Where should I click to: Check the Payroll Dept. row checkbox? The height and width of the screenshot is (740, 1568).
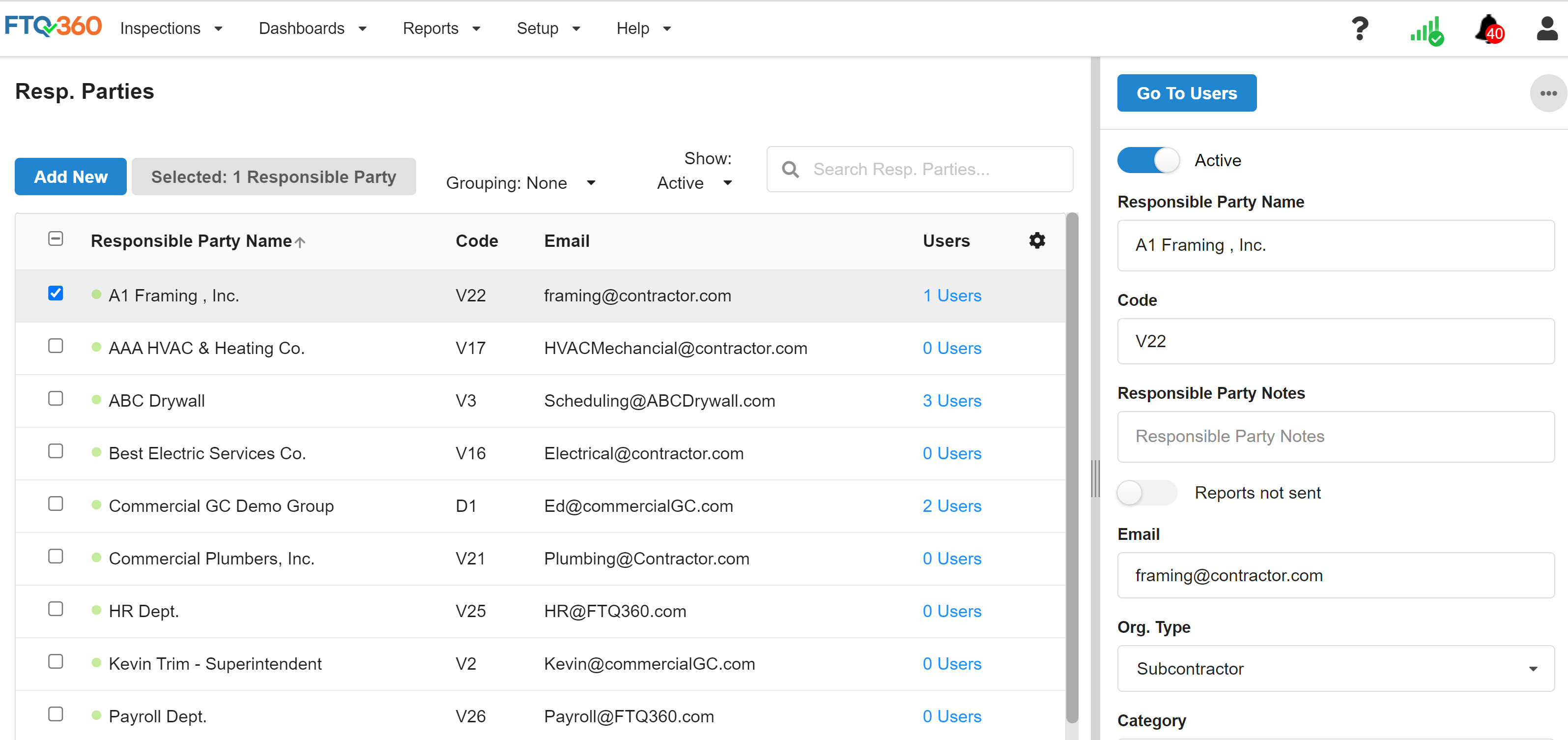pyautogui.click(x=56, y=714)
